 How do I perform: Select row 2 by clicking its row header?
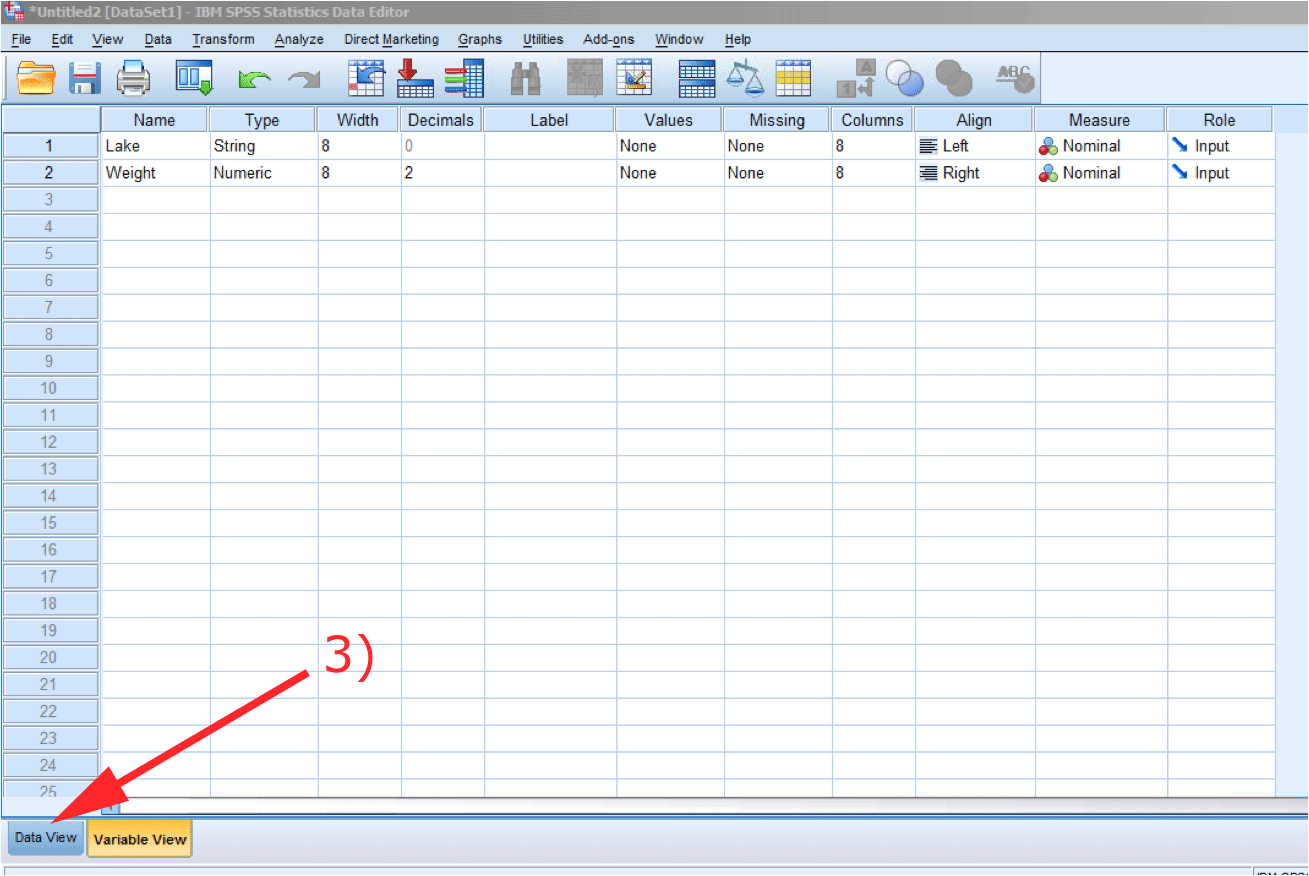[50, 172]
